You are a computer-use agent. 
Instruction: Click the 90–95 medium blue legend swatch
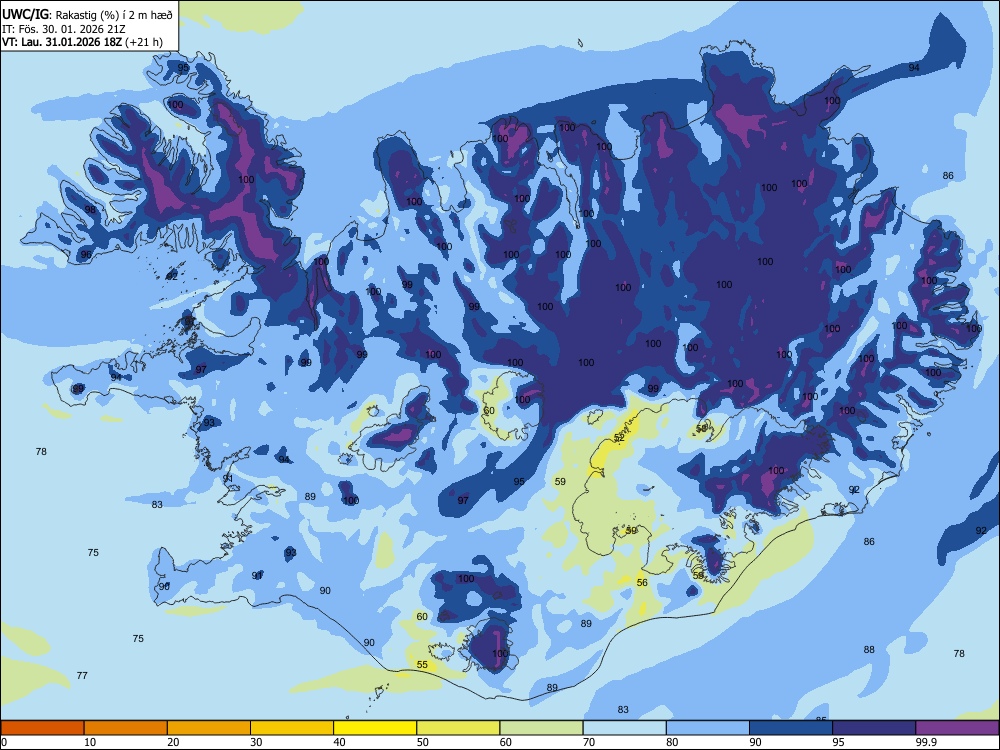pos(791,728)
